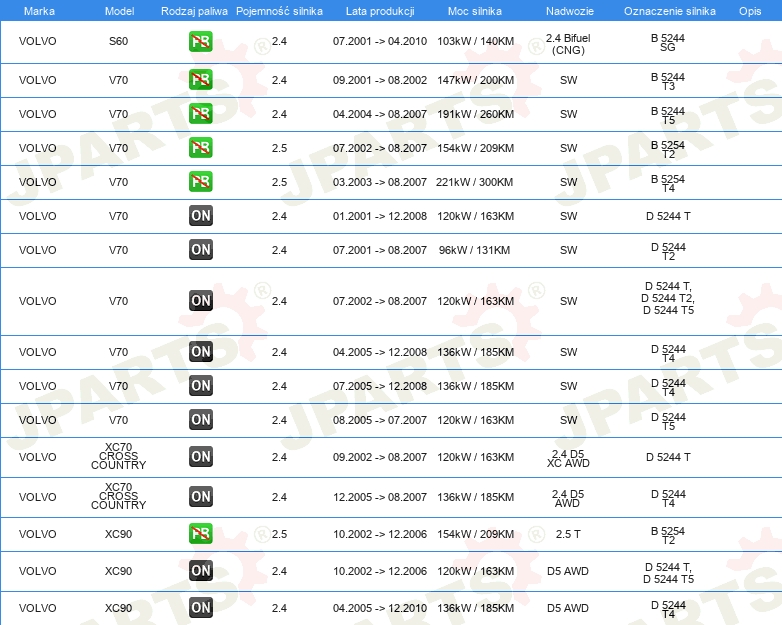Viewport: 782px width, 625px height.
Task: Click the 147kW / 200KM power cell
Action: [x=475, y=80]
